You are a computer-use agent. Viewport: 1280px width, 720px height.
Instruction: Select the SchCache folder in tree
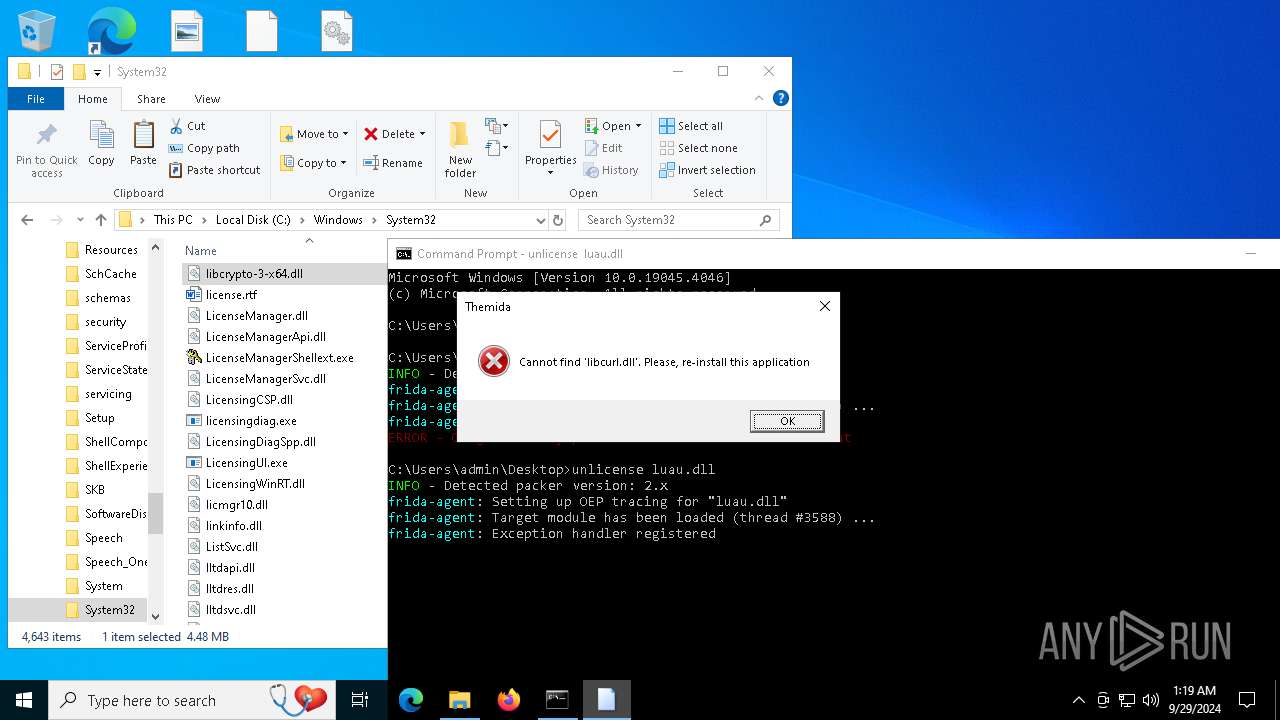coord(110,274)
